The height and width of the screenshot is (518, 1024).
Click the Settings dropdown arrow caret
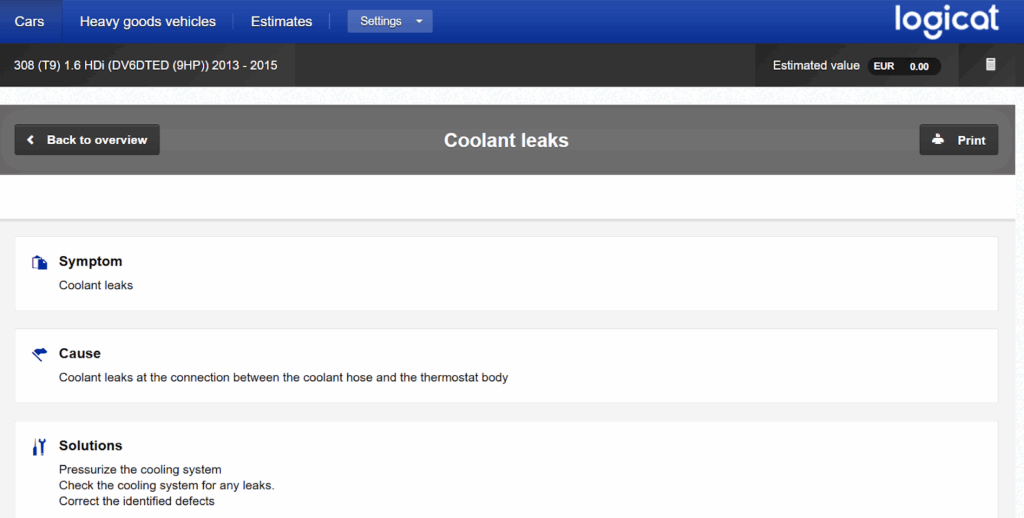tap(419, 21)
